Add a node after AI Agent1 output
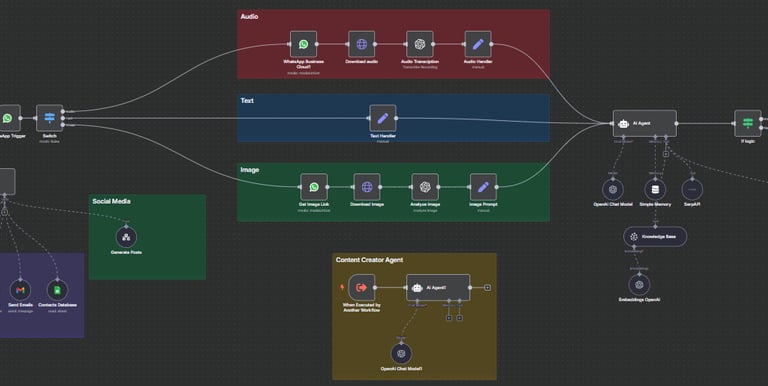This screenshot has height=386, width=768. pos(487,288)
